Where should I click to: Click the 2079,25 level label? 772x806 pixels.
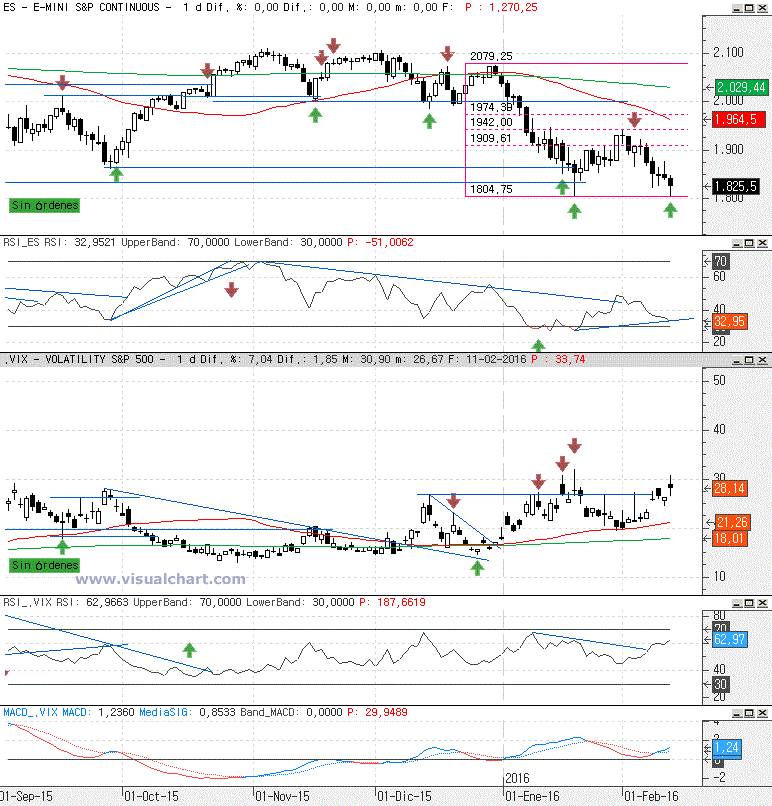[x=491, y=56]
